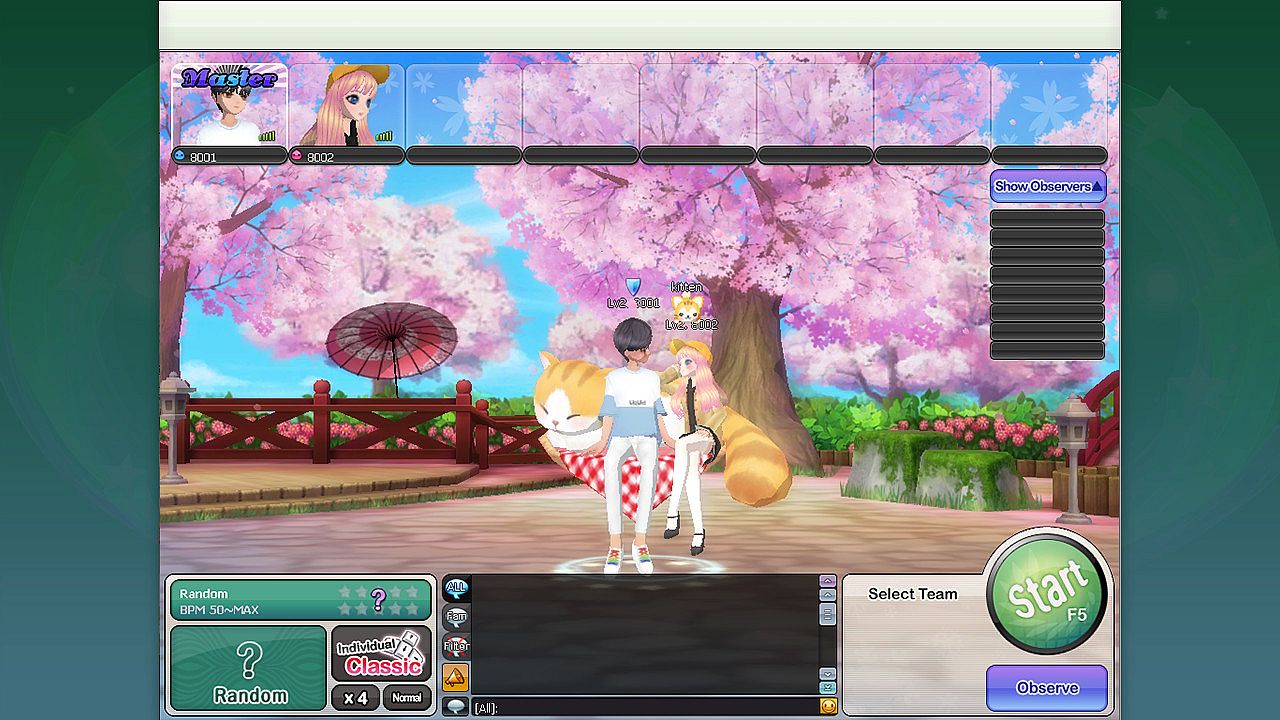Click the chat scroll up arrow

(827, 594)
